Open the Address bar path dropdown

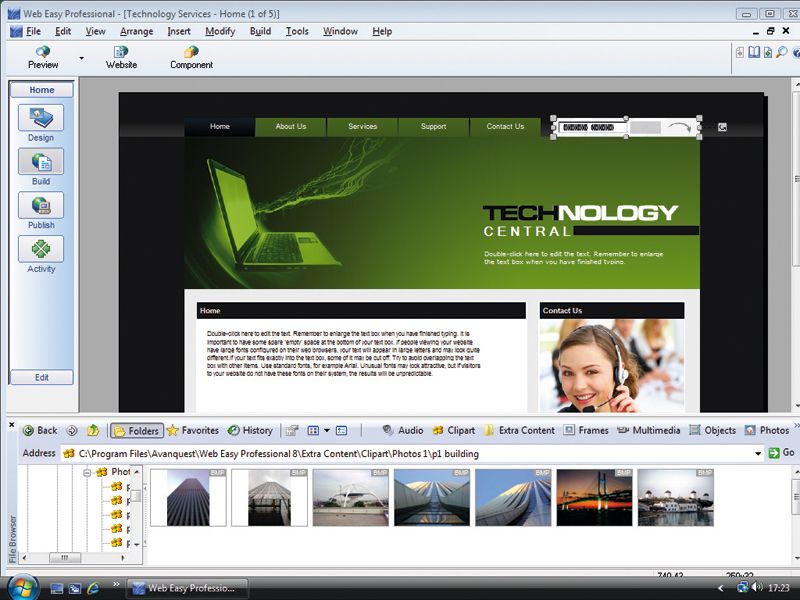(758, 452)
